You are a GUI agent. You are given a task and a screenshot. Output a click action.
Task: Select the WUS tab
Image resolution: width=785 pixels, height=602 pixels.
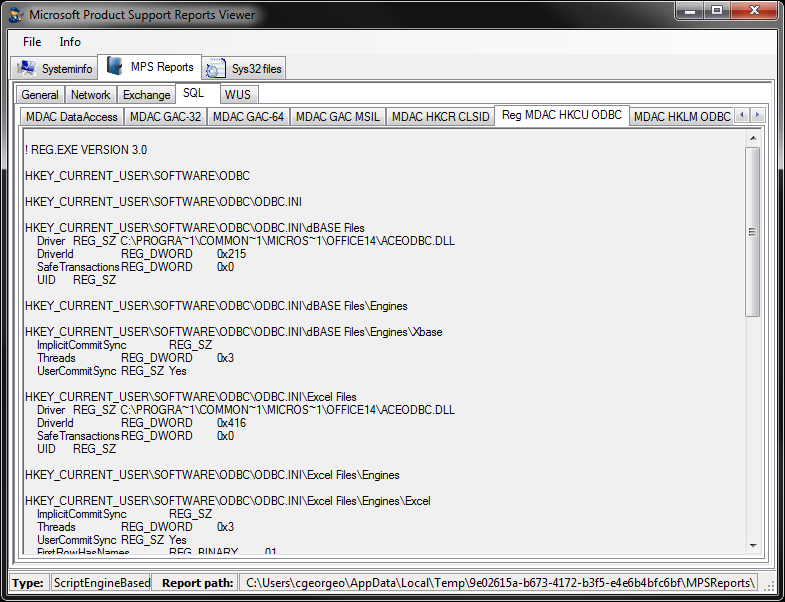238,95
